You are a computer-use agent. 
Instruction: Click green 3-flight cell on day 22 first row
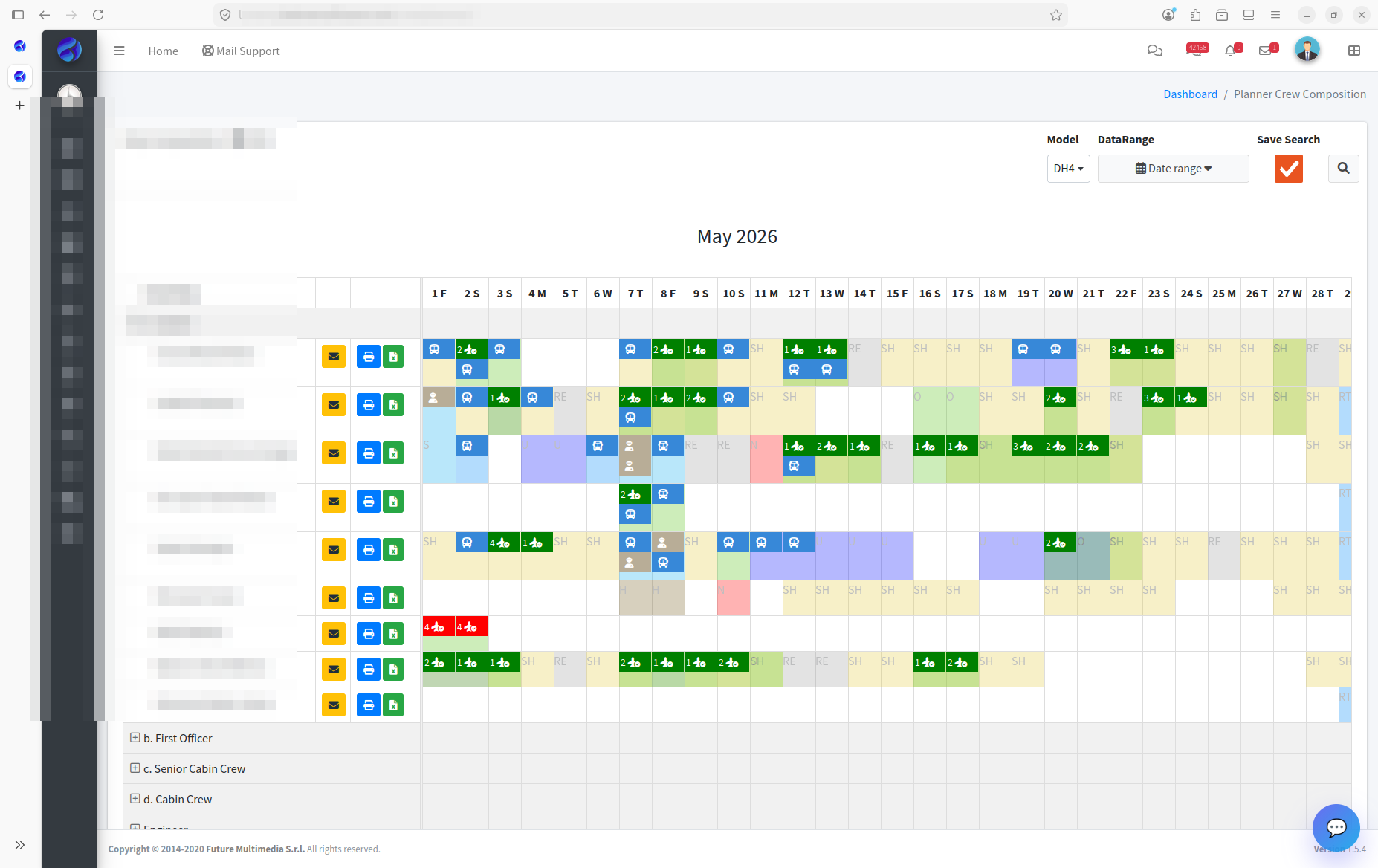coord(1125,349)
